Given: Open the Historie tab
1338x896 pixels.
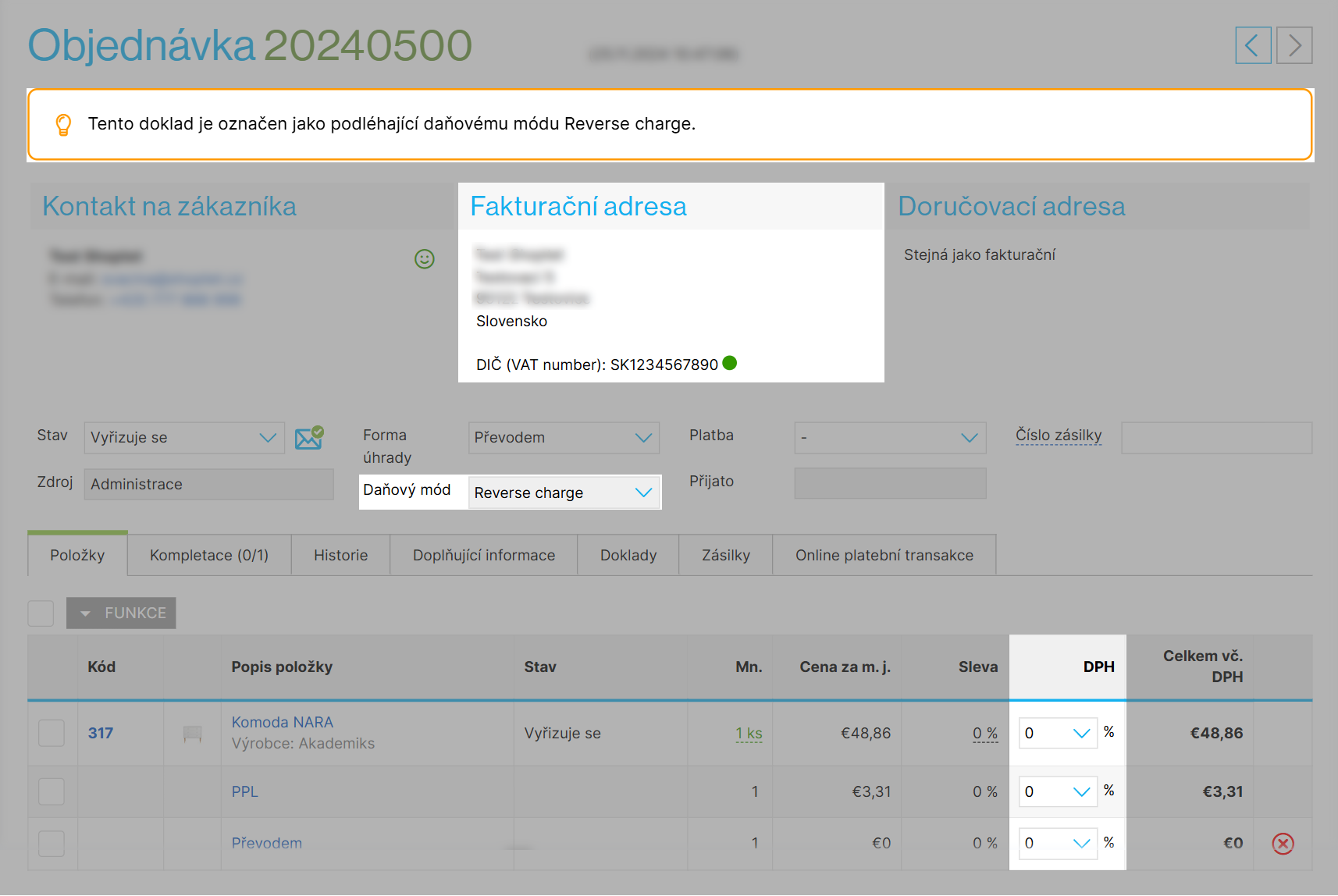Looking at the screenshot, I should point(341,555).
